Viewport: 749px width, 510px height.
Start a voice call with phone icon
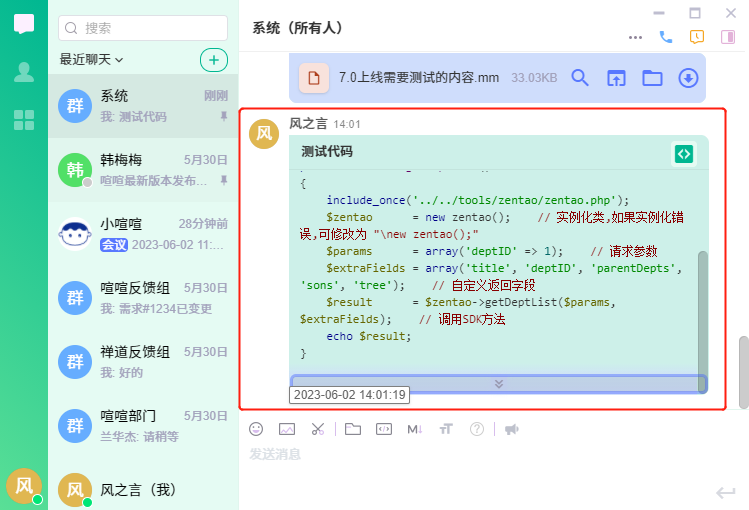pos(666,37)
